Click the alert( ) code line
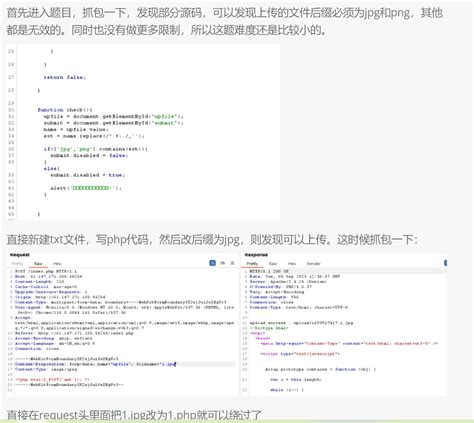This screenshot has width=474, height=423. pos(86,188)
